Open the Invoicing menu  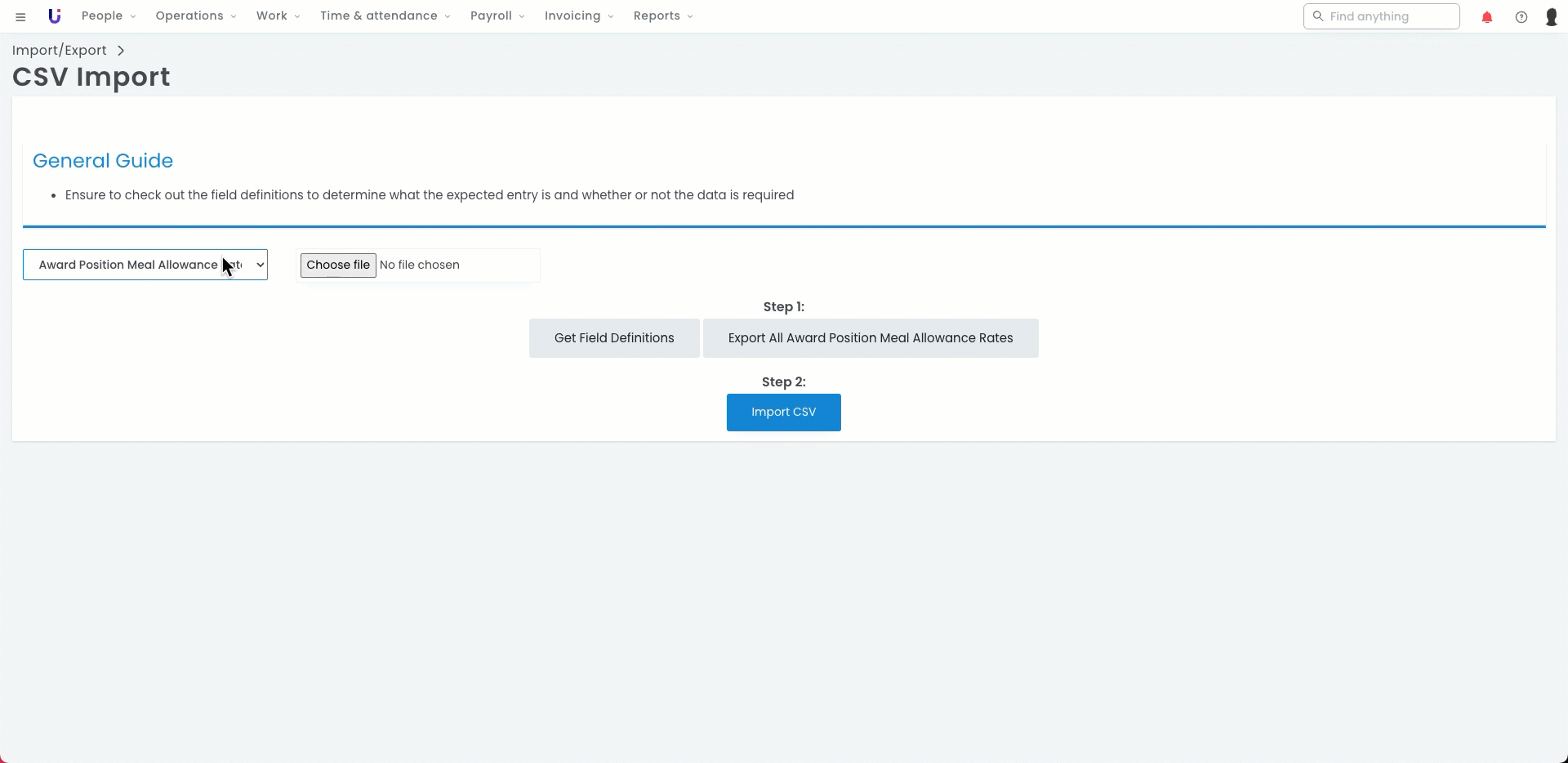pos(578,16)
